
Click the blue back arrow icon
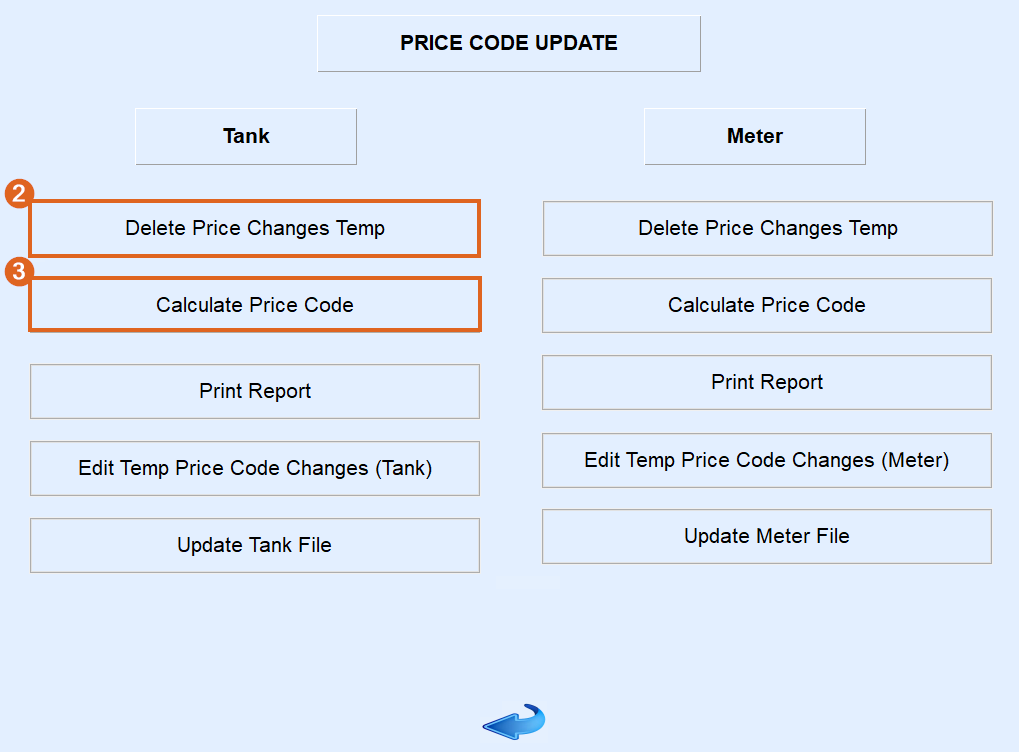coord(513,721)
